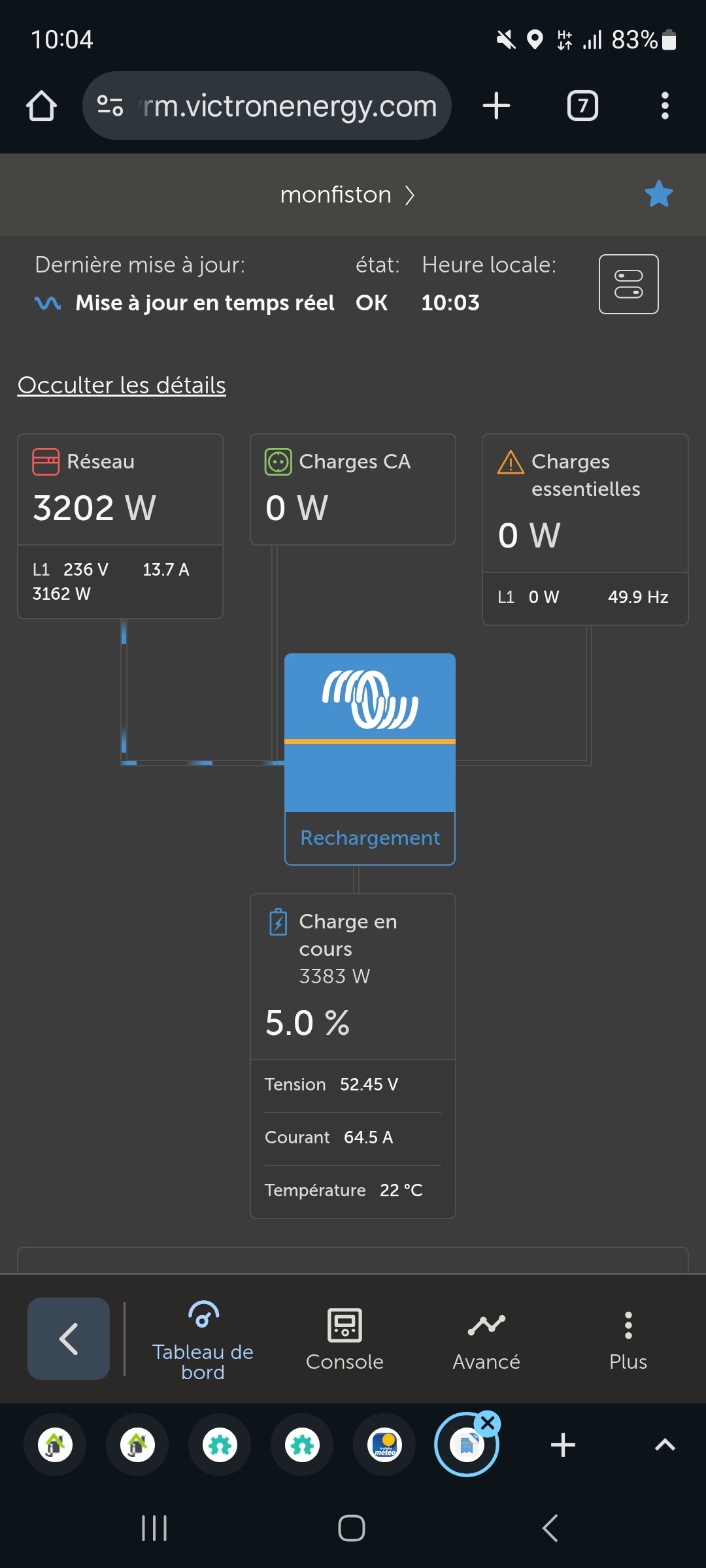Viewport: 706px width, 1568px height.
Task: Open the Avancé tab
Action: [486, 1339]
